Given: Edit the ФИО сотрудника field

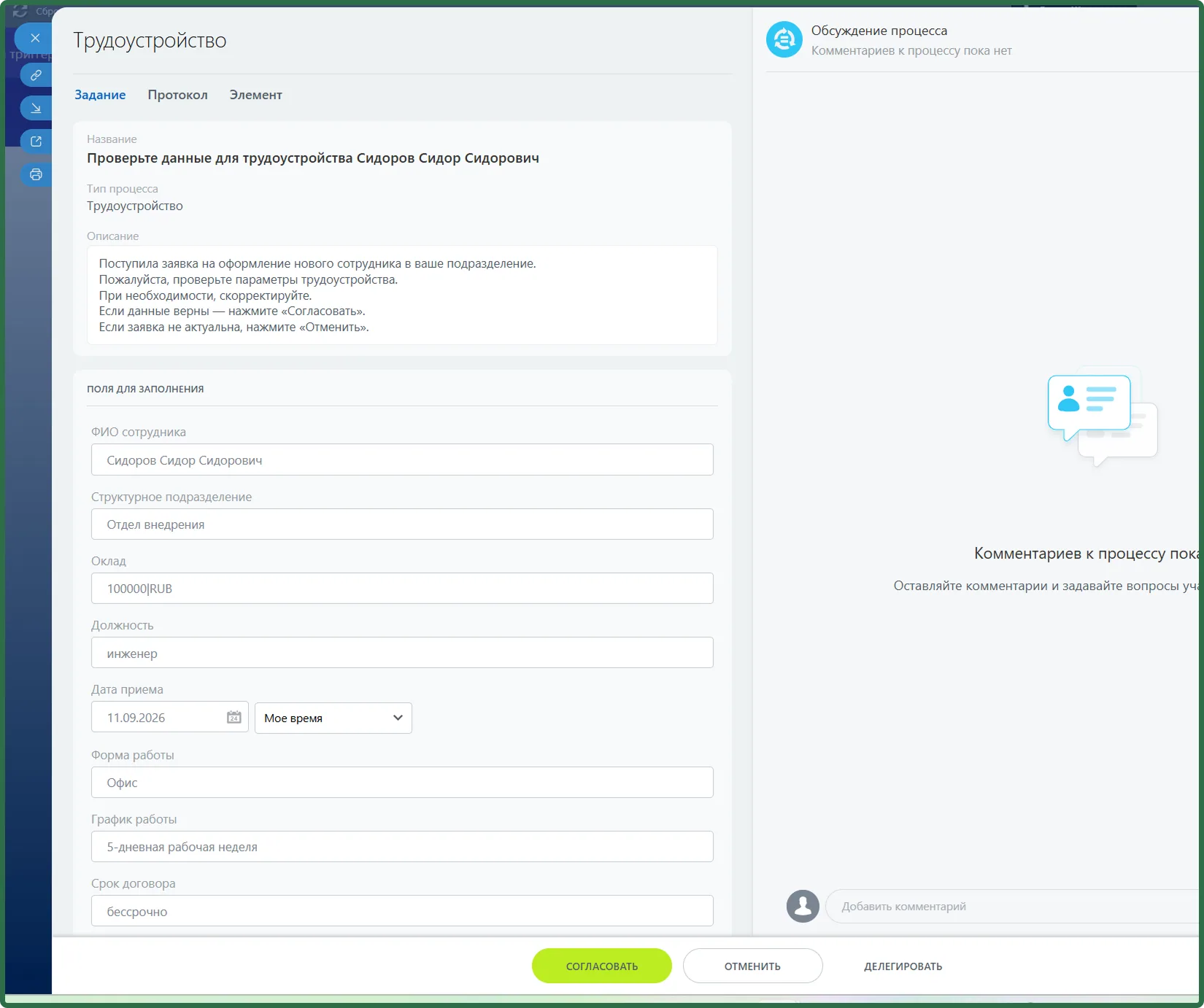Looking at the screenshot, I should pos(402,460).
